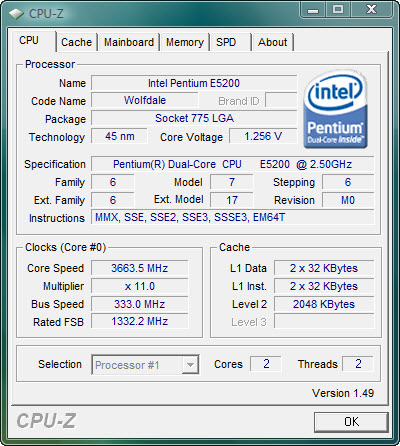Select the Memory tab
Image resolution: width=400 pixels, height=446 pixels.
pyautogui.click(x=185, y=42)
